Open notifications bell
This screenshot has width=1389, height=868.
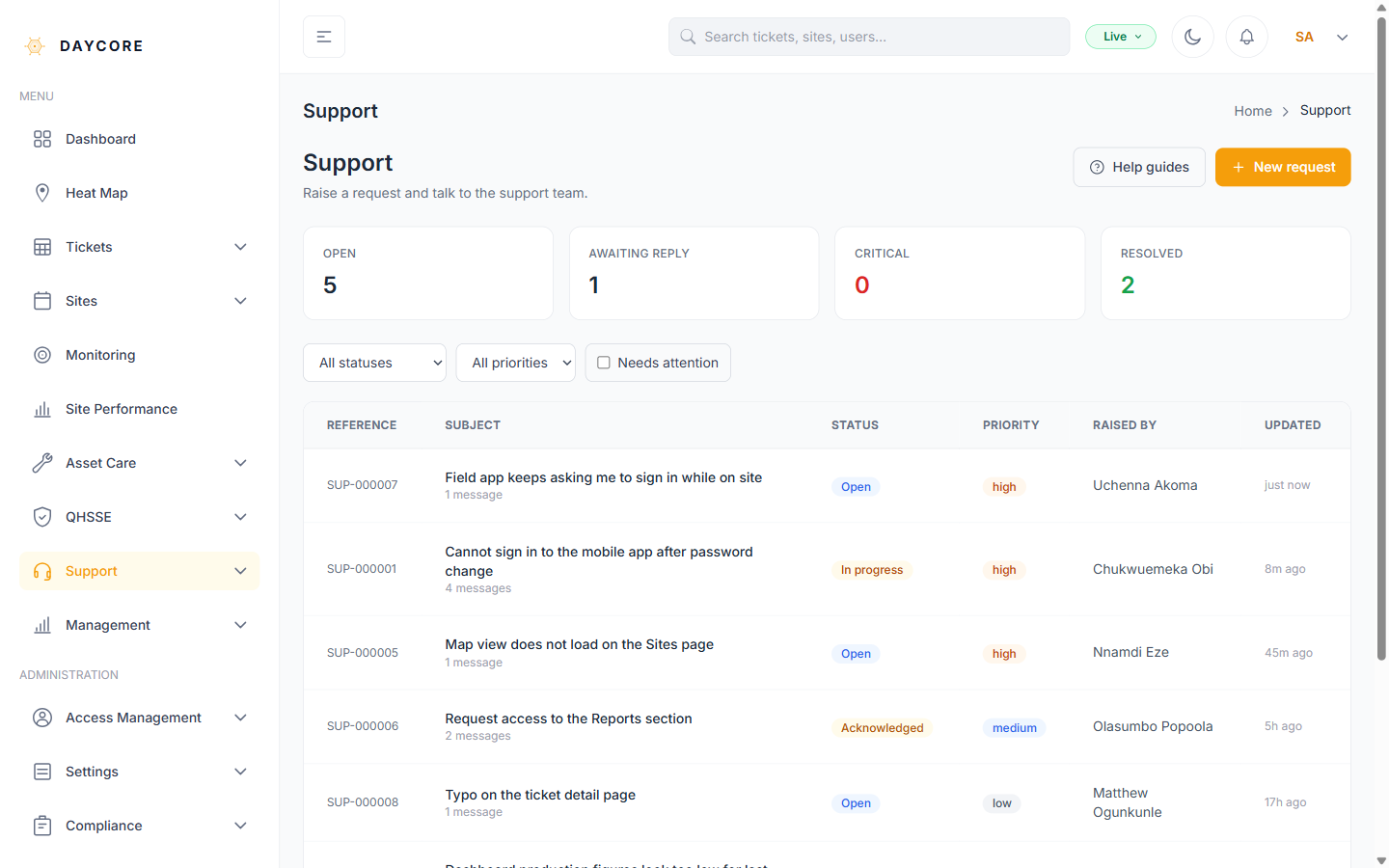click(1247, 37)
